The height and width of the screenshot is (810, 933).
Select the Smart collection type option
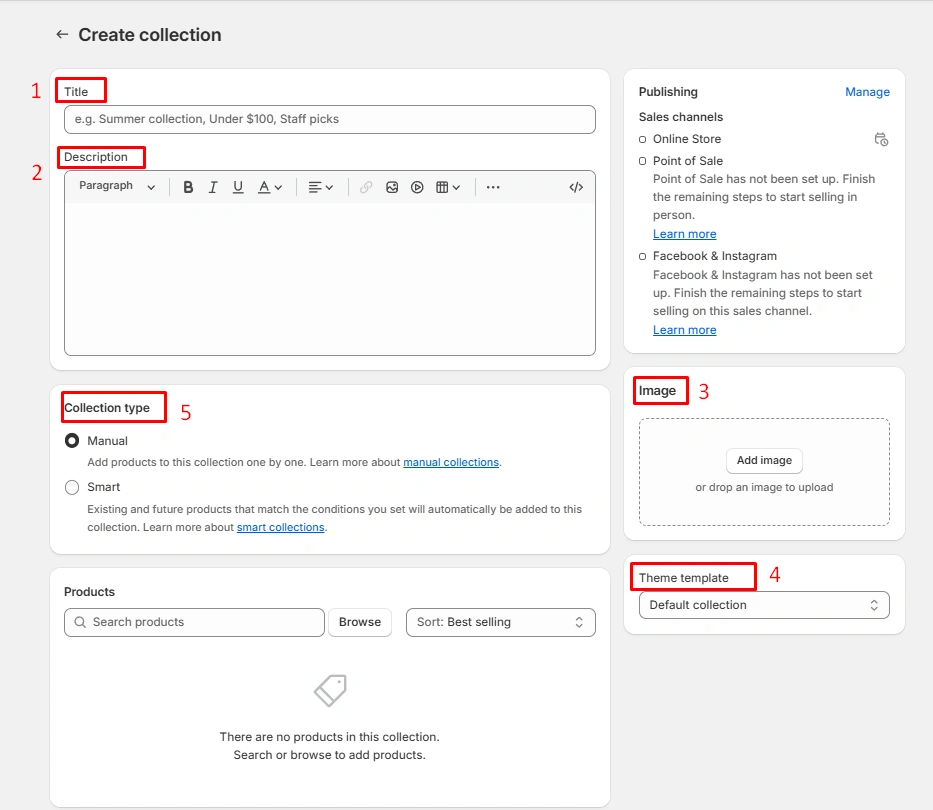[x=71, y=487]
